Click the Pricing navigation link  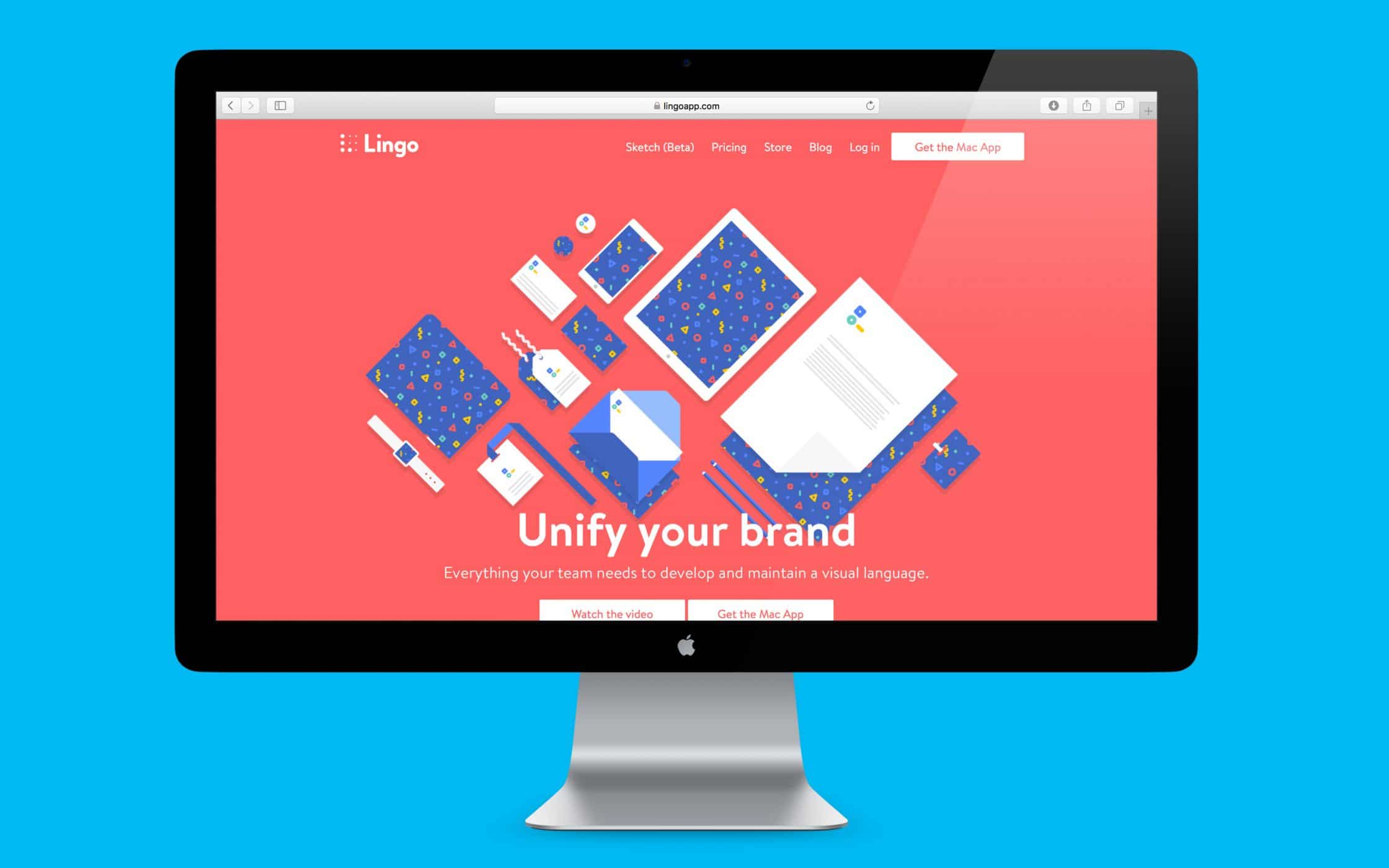pos(728,147)
